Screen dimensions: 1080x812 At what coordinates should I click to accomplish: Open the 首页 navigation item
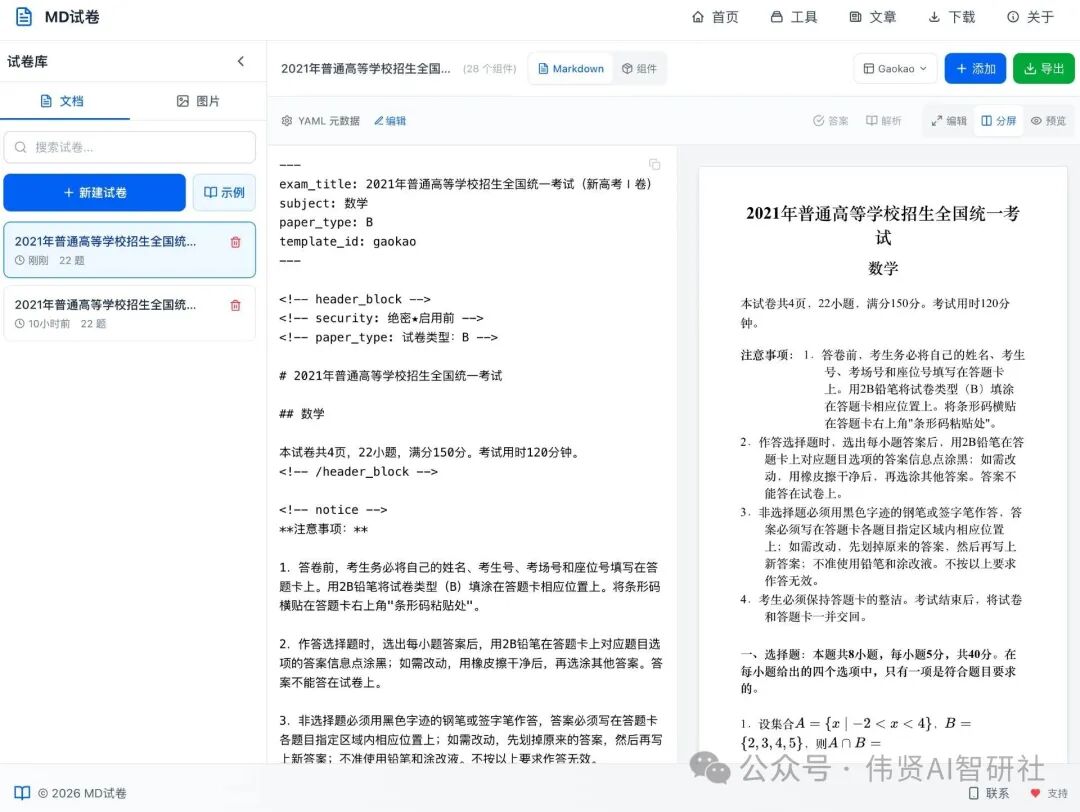tap(715, 17)
